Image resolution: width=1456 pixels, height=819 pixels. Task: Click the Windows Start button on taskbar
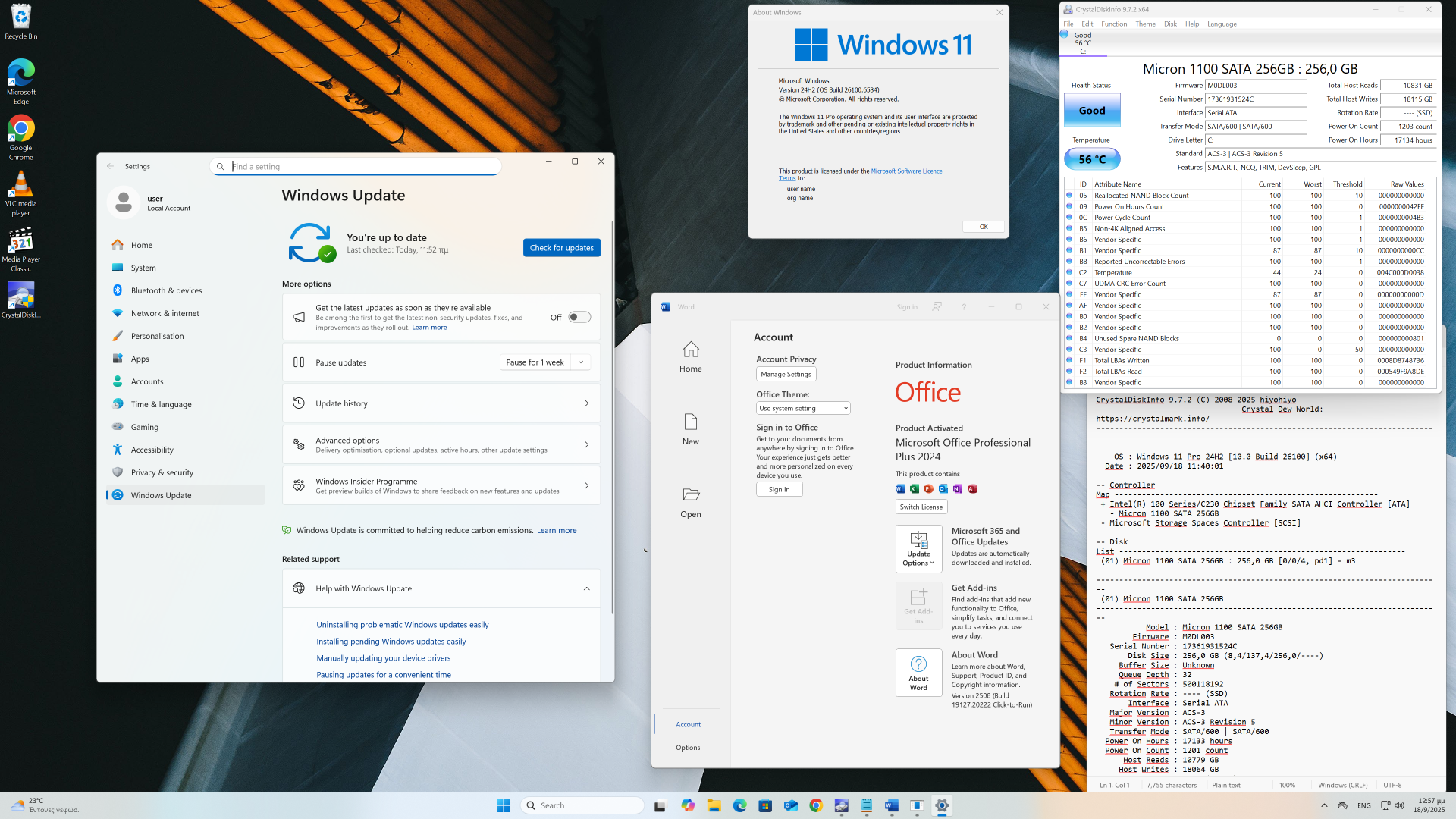tap(503, 805)
